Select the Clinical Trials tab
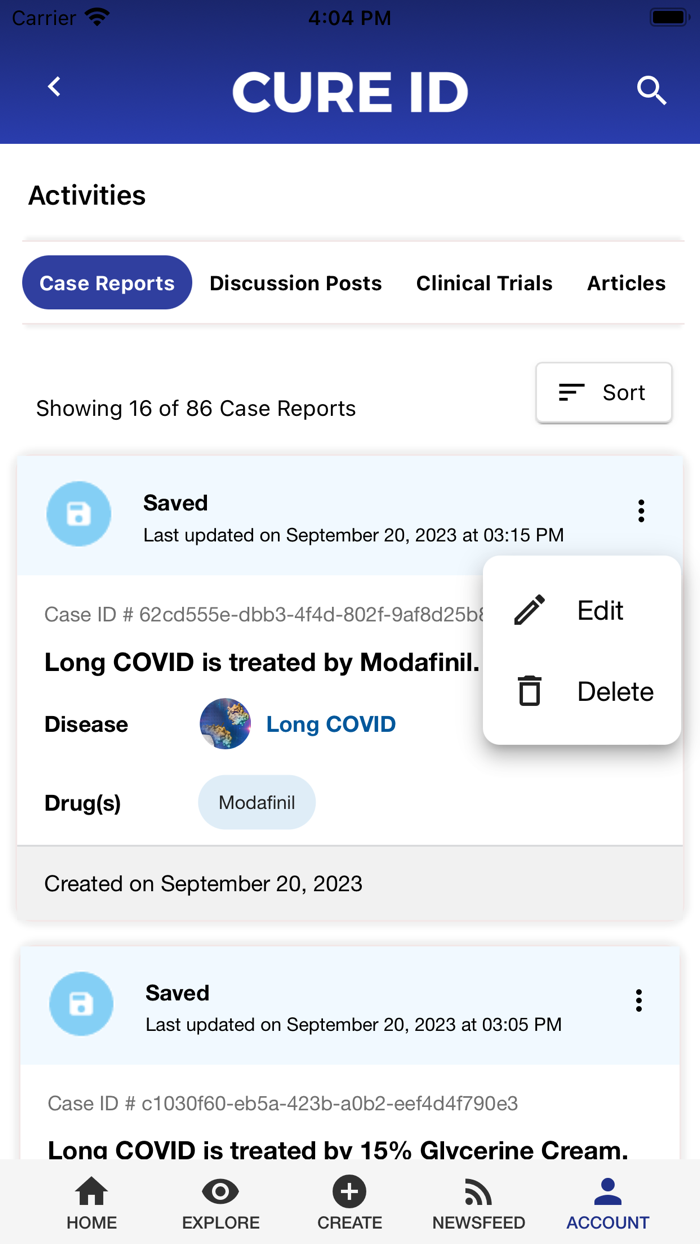The height and width of the screenshot is (1244, 700). [484, 283]
